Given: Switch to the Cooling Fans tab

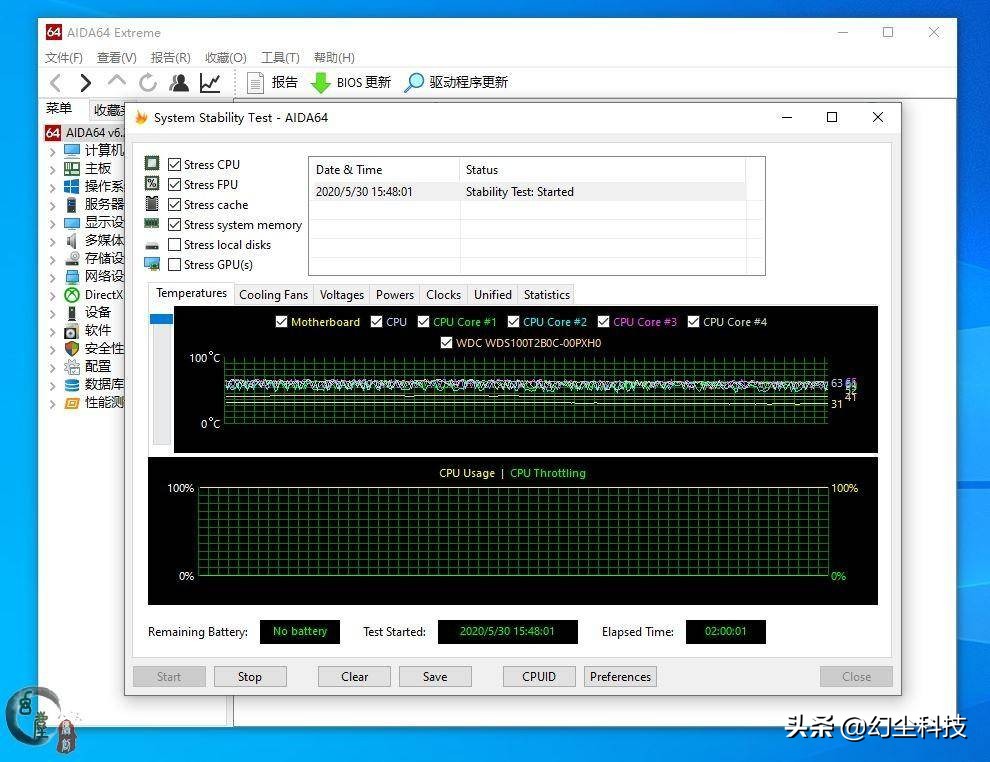Looking at the screenshot, I should [x=273, y=295].
